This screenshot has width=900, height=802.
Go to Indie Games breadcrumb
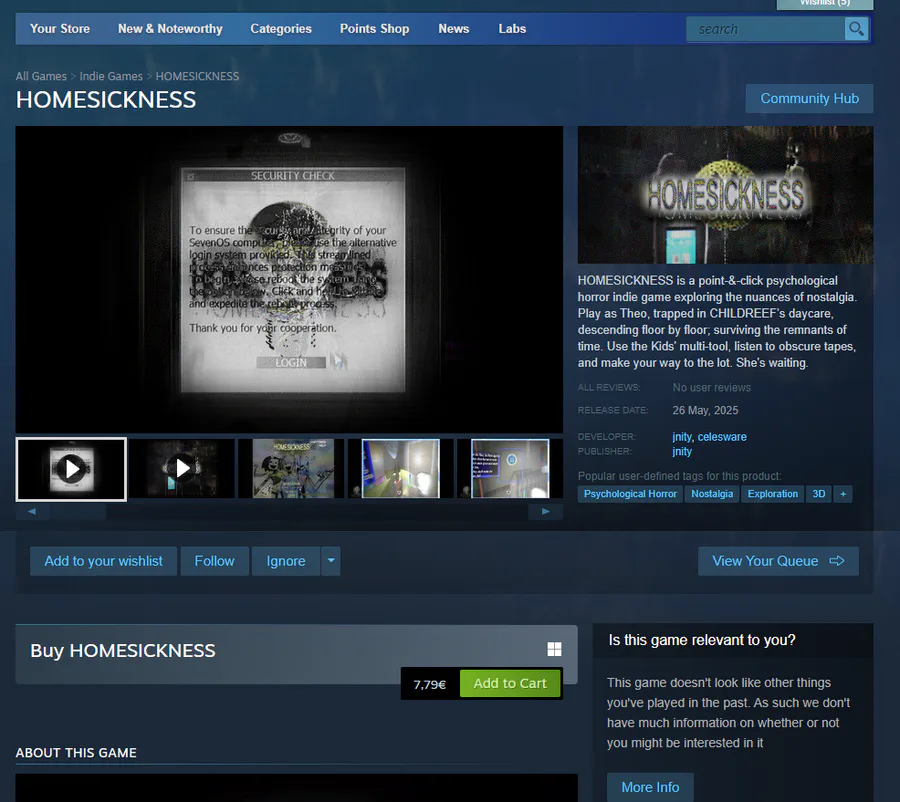click(x=111, y=76)
